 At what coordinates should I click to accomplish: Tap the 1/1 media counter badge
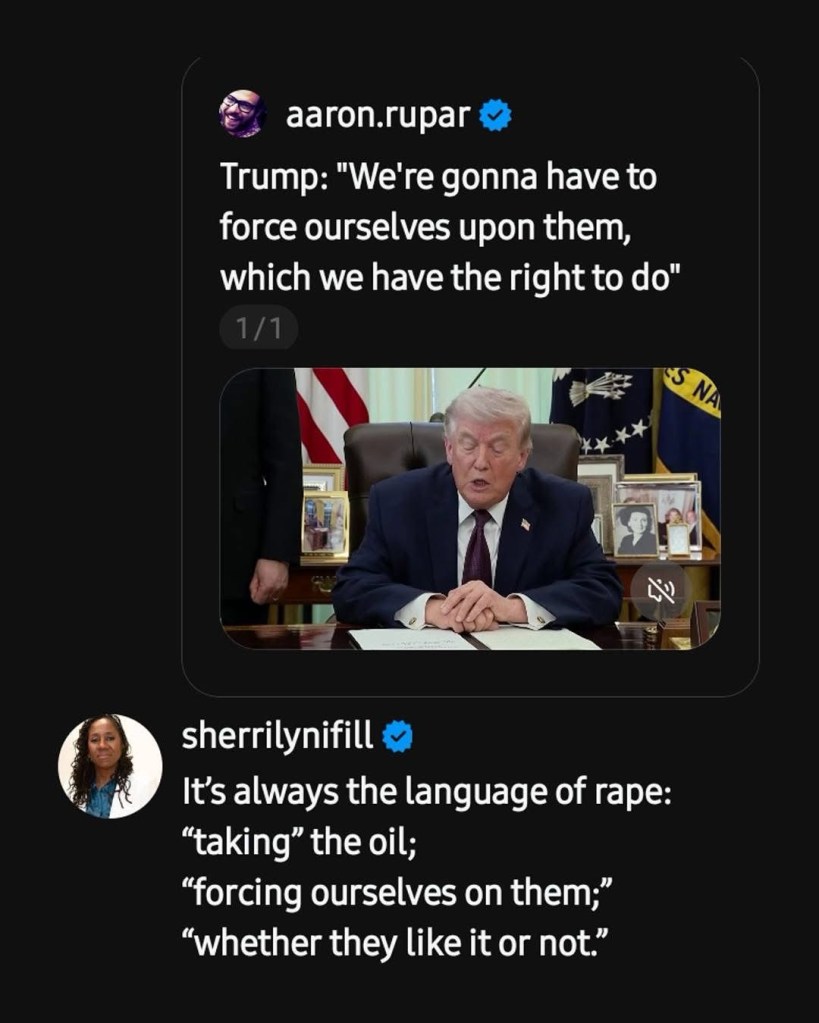(258, 330)
